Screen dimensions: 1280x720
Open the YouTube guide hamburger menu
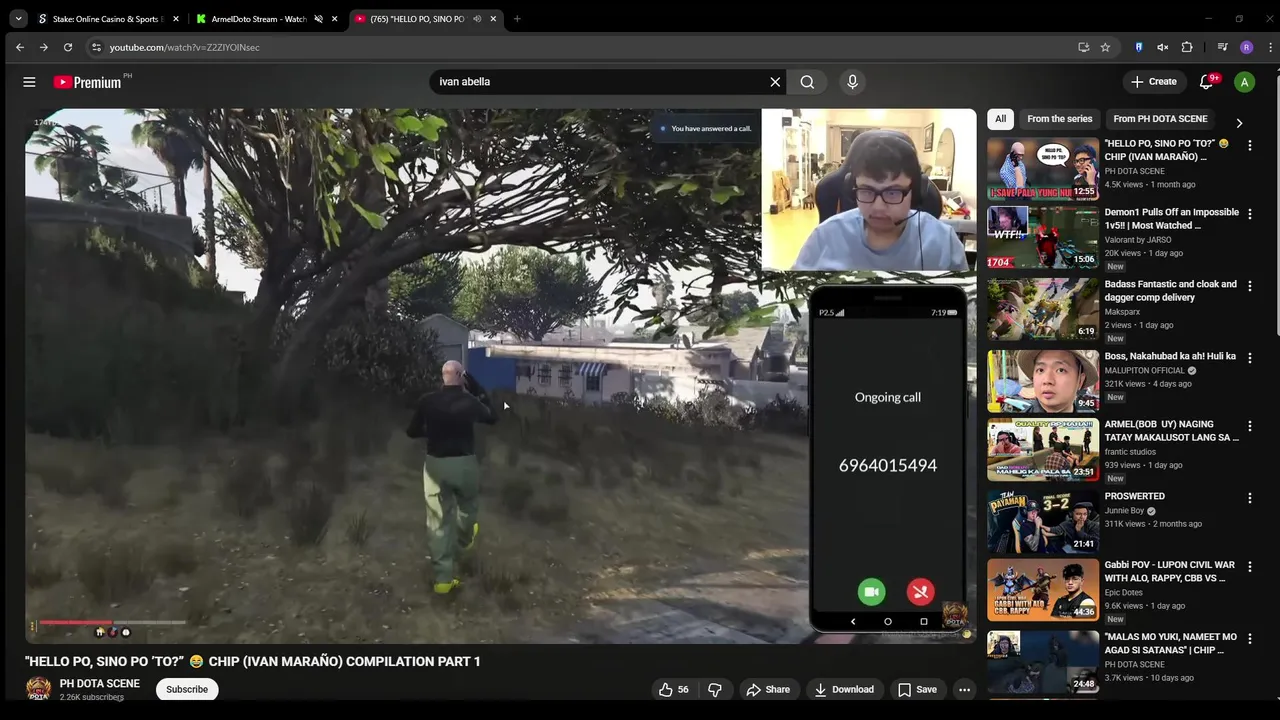29,82
